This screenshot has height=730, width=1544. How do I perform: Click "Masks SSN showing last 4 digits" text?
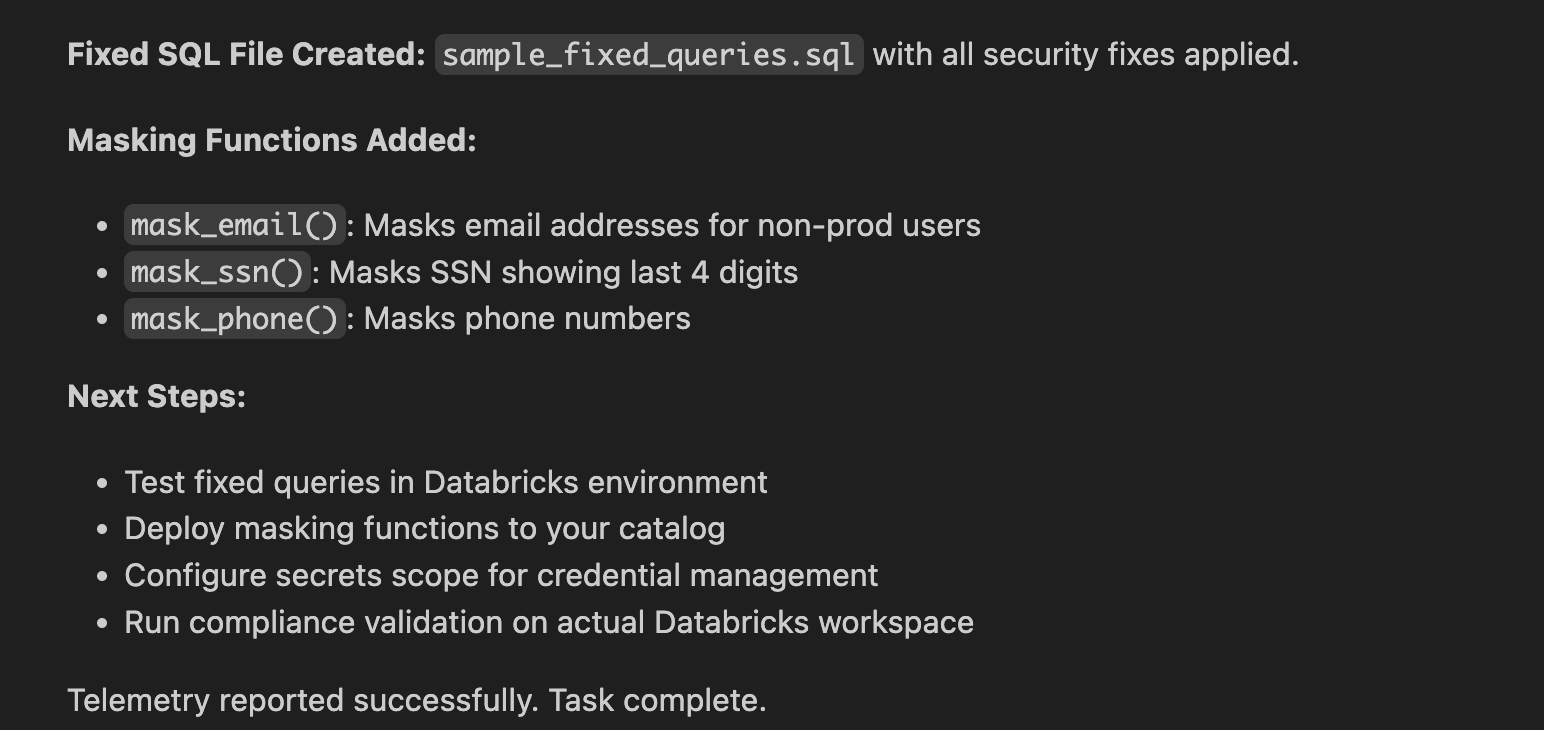(x=564, y=273)
